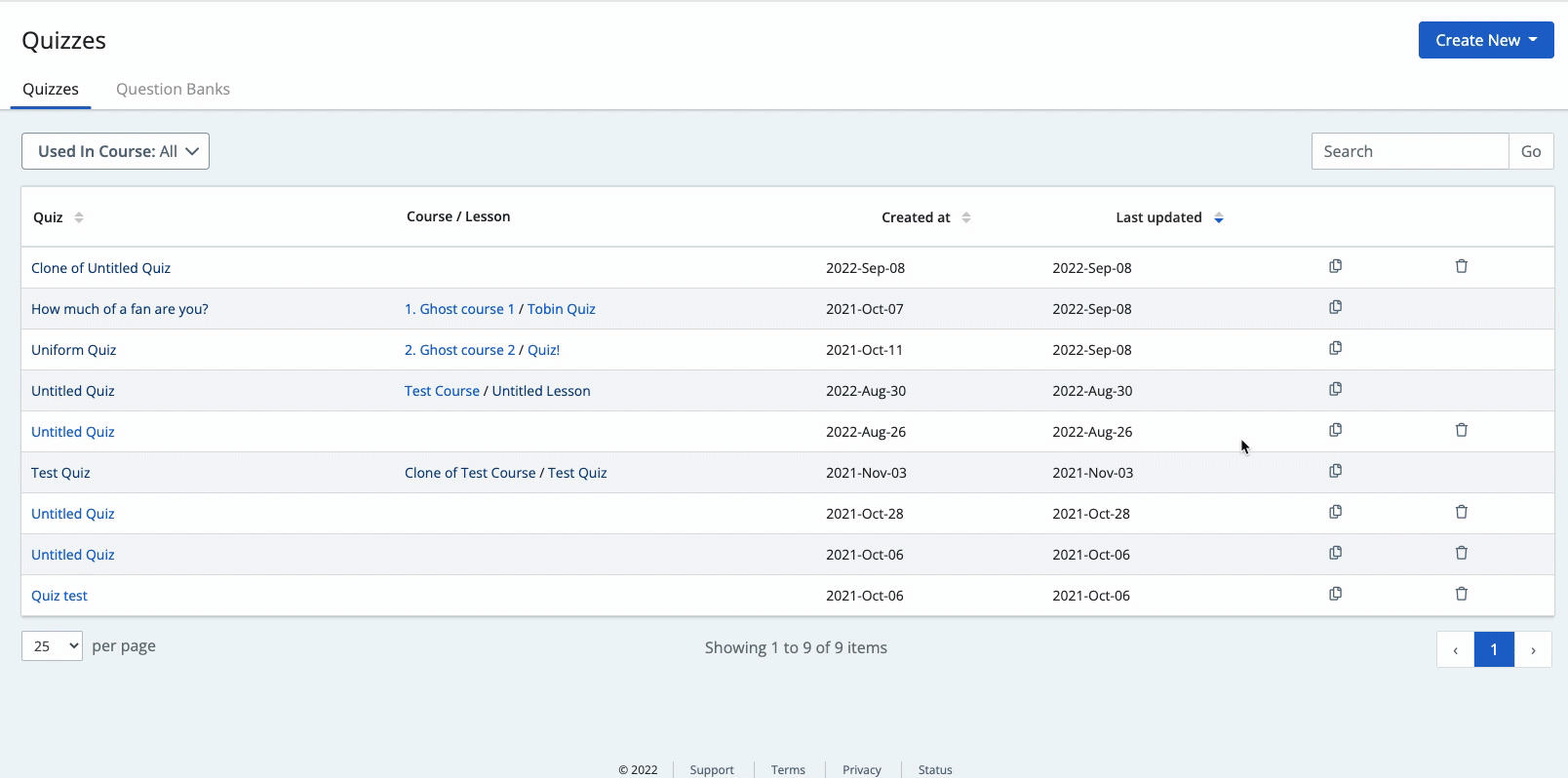The width and height of the screenshot is (1568, 778).
Task: Open the Test Course link
Action: tap(442, 391)
